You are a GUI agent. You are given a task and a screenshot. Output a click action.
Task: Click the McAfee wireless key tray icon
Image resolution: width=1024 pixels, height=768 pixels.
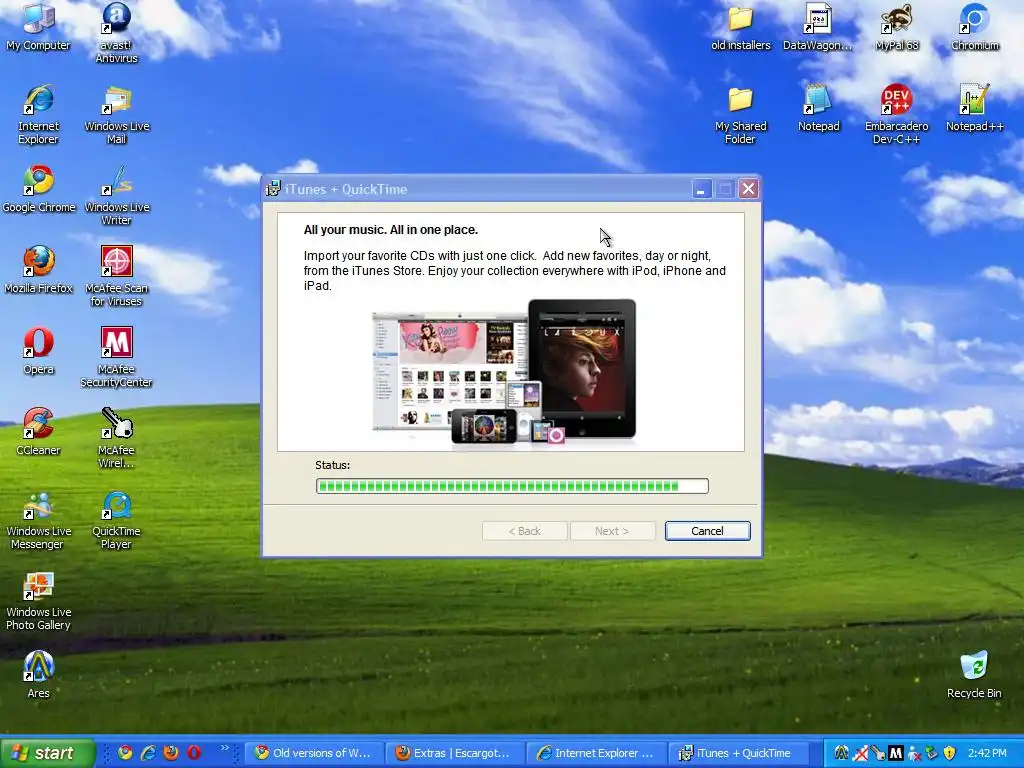click(x=878, y=753)
